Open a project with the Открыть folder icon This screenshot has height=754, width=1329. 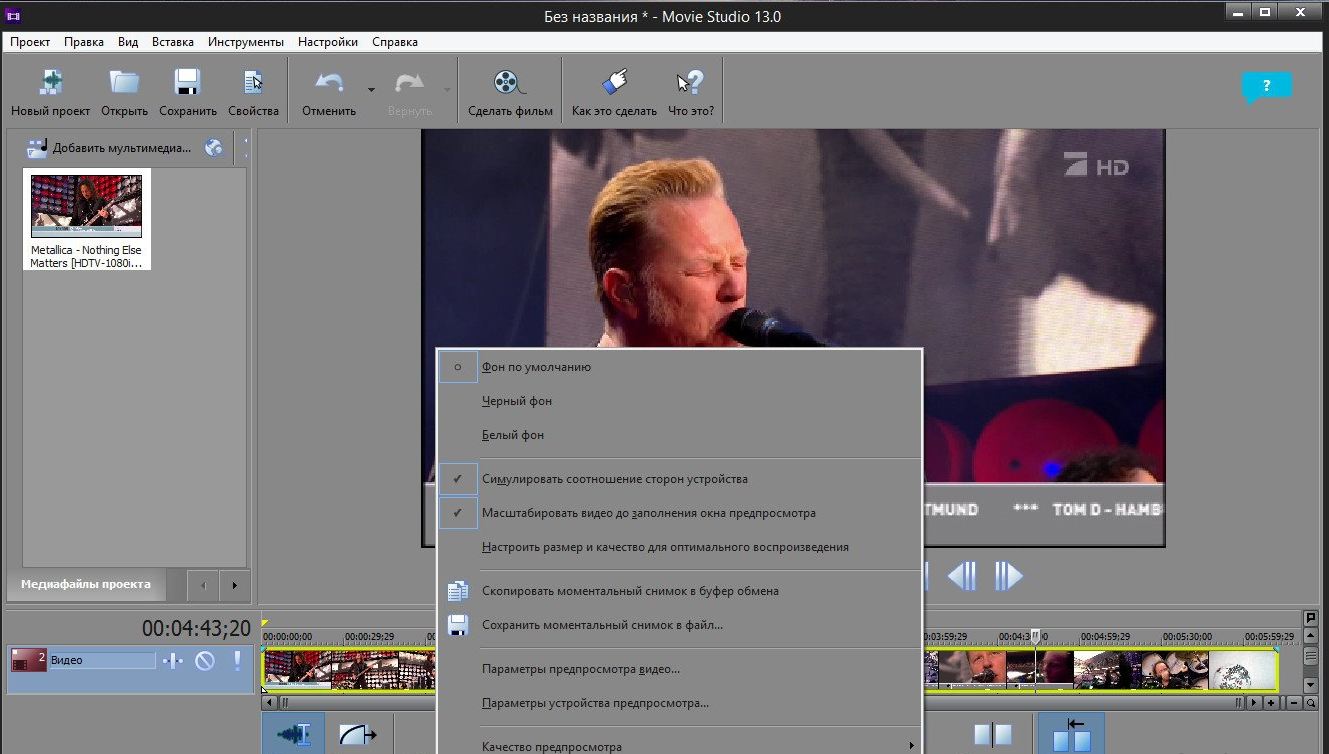124,82
